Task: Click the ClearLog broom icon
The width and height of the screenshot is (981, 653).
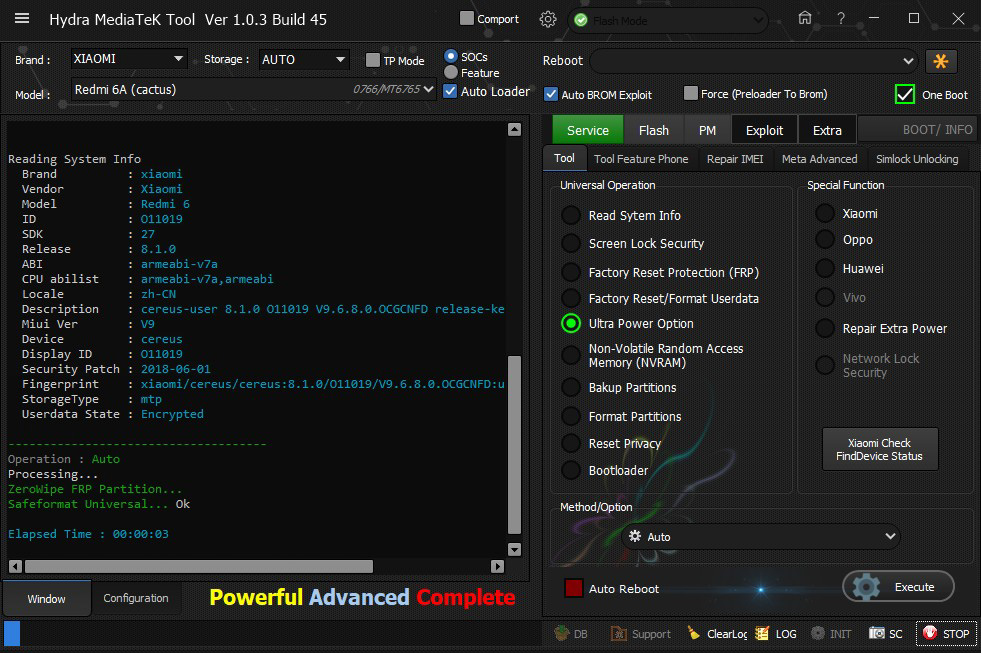Action: [694, 633]
